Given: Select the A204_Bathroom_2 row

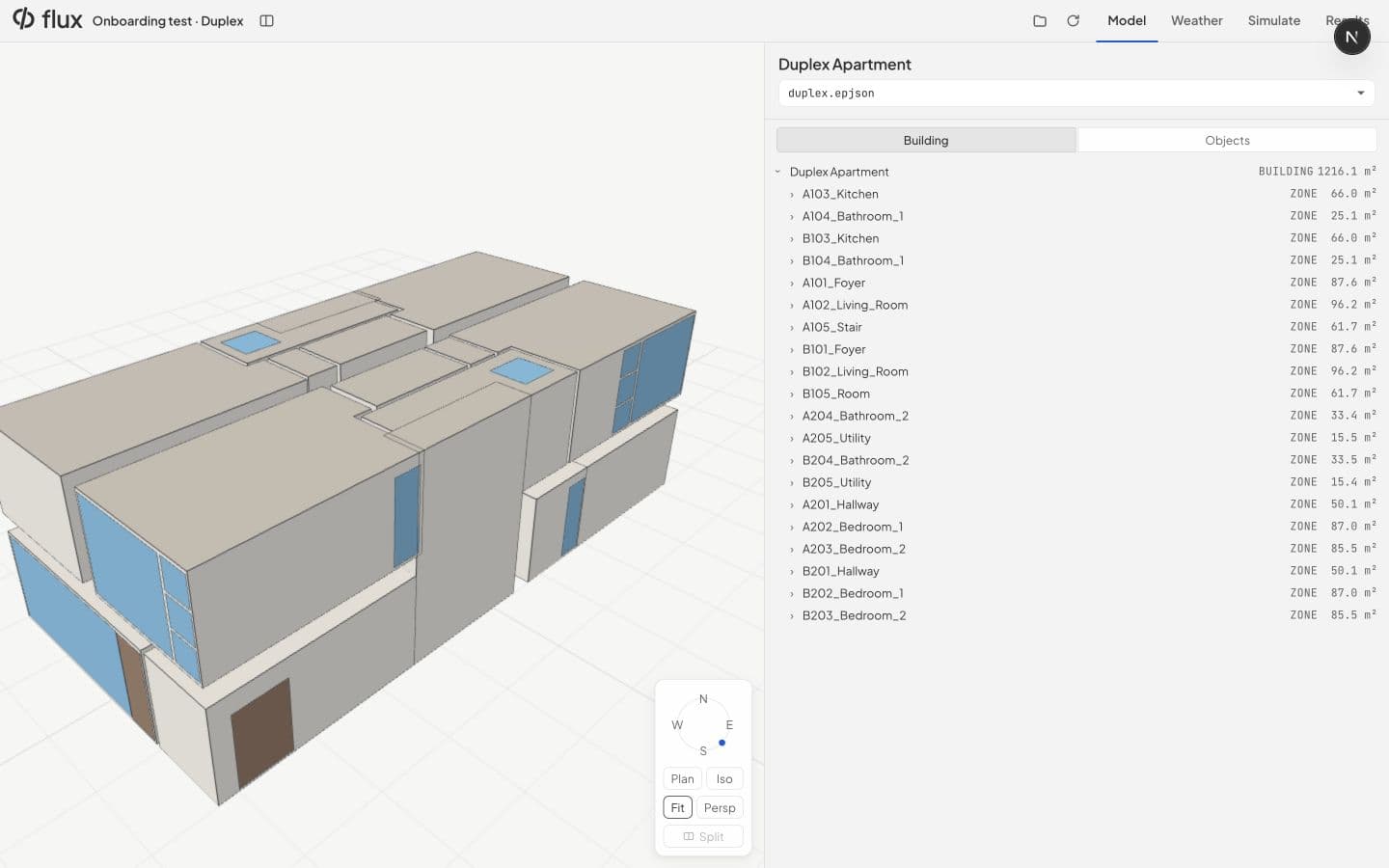Looking at the screenshot, I should 1076,416.
